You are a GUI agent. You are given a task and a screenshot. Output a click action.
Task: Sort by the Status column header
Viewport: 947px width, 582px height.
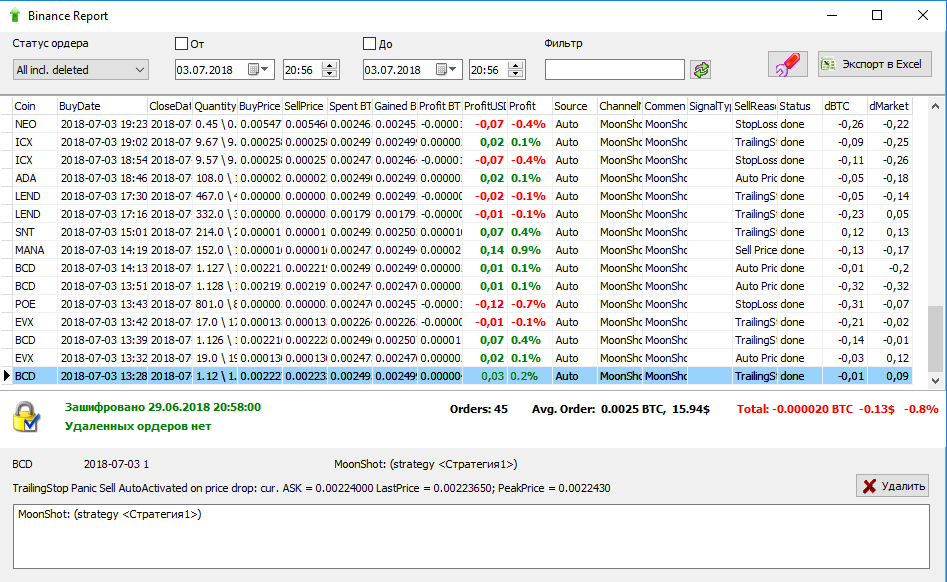[799, 106]
